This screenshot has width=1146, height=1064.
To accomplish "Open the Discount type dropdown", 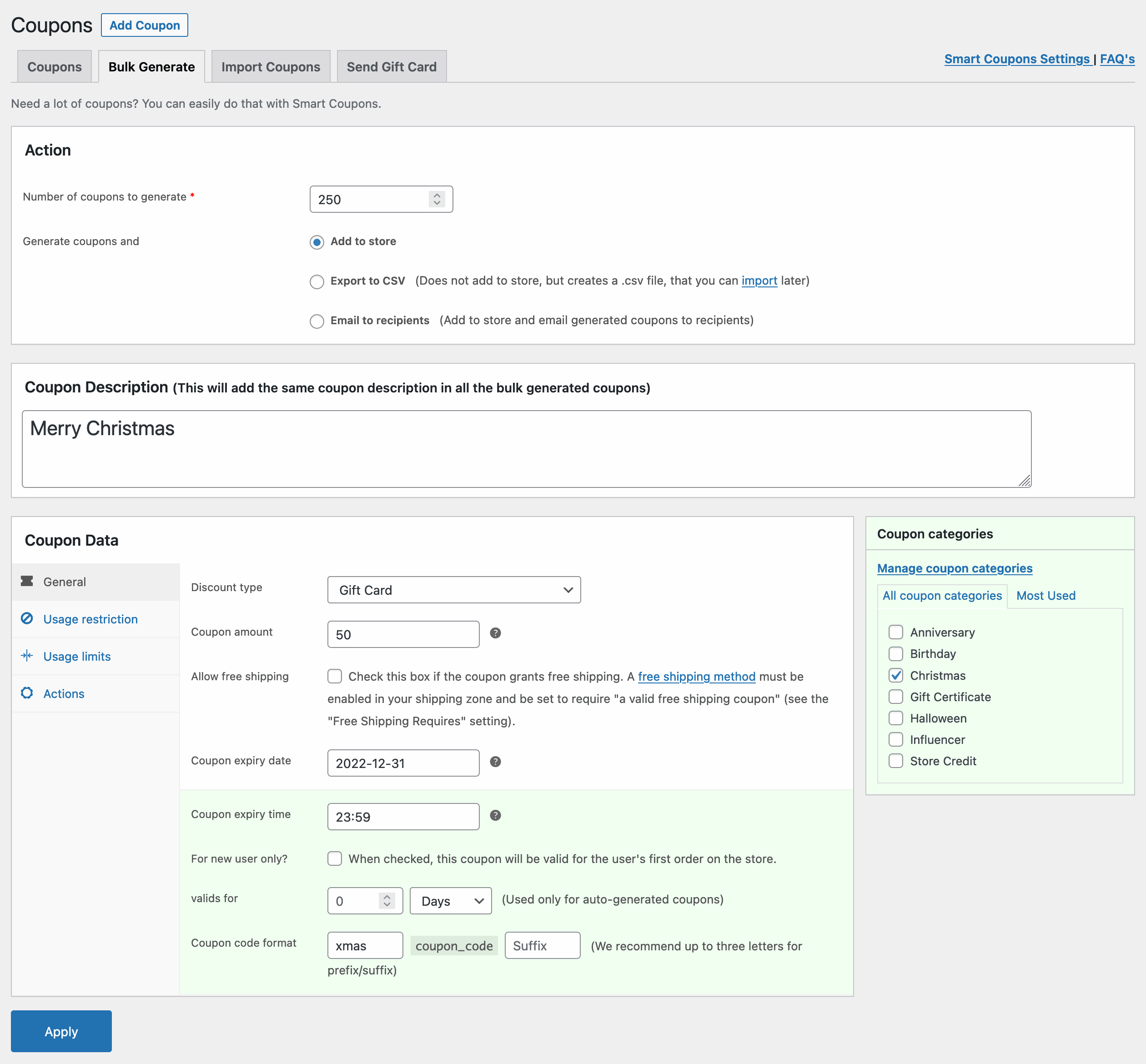I will click(454, 590).
